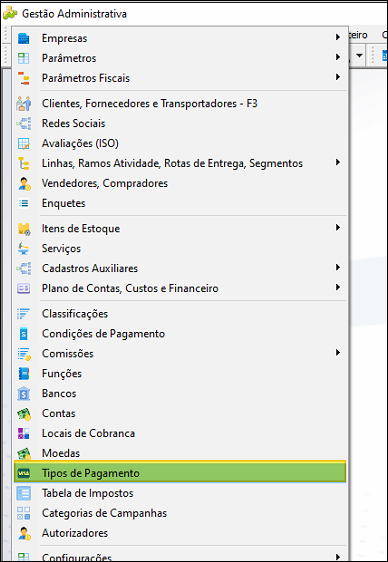Screen dimensions: 388x562
Task: Expand the Comissões submenu arrow
Action: (x=337, y=353)
